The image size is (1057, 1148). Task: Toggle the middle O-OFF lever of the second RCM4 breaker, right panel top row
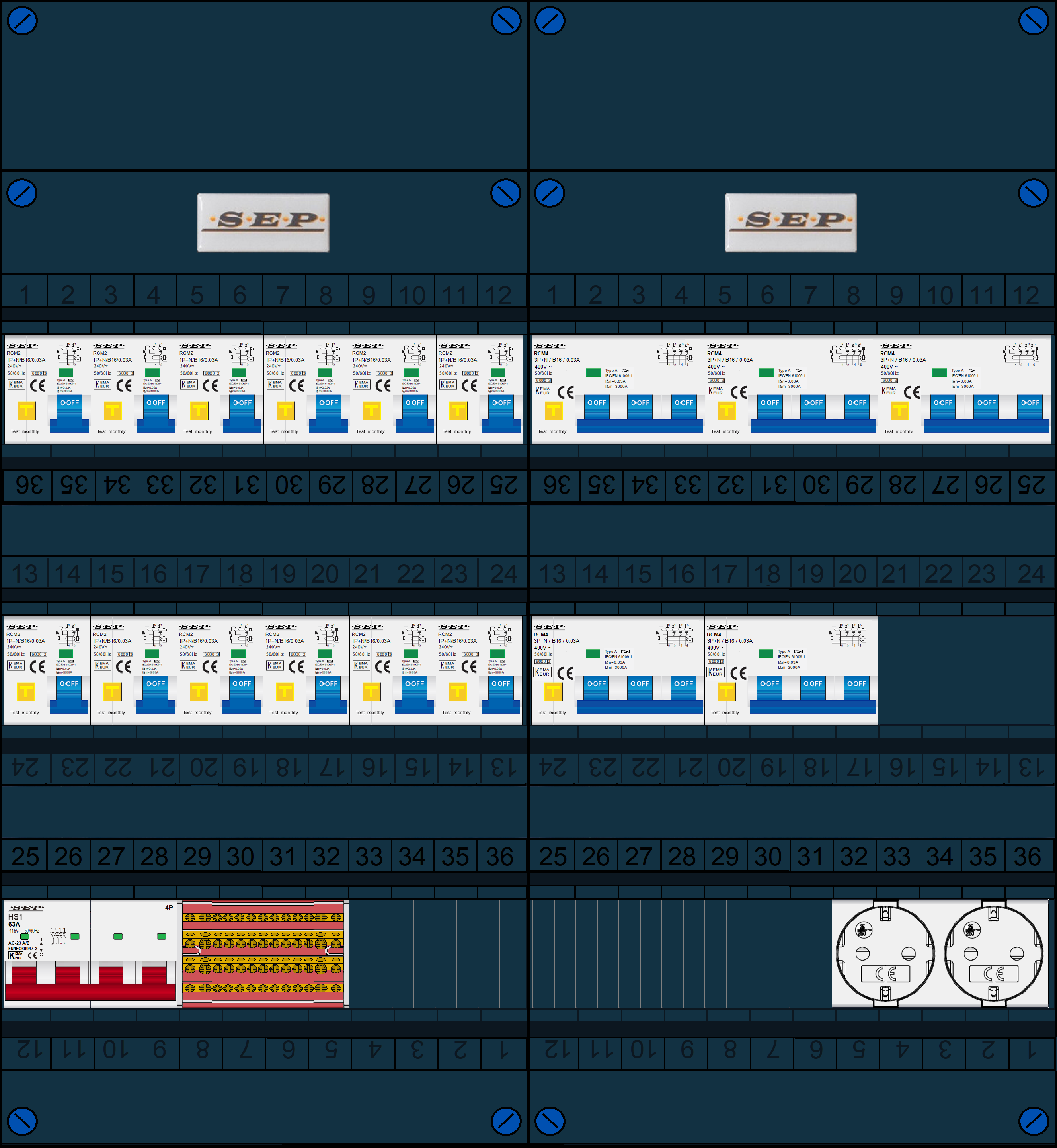(813, 407)
